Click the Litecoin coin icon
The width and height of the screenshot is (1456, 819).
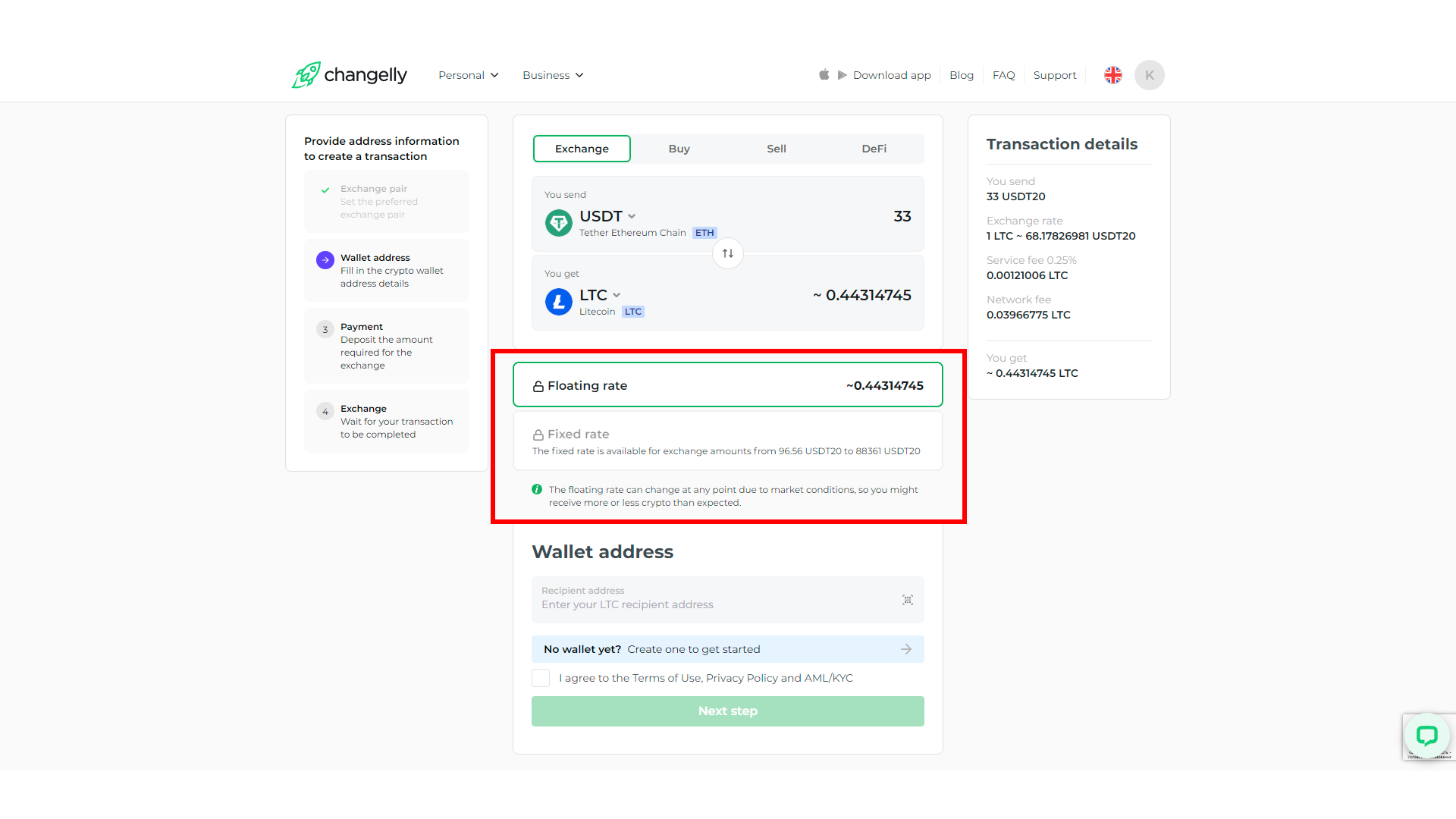559,302
